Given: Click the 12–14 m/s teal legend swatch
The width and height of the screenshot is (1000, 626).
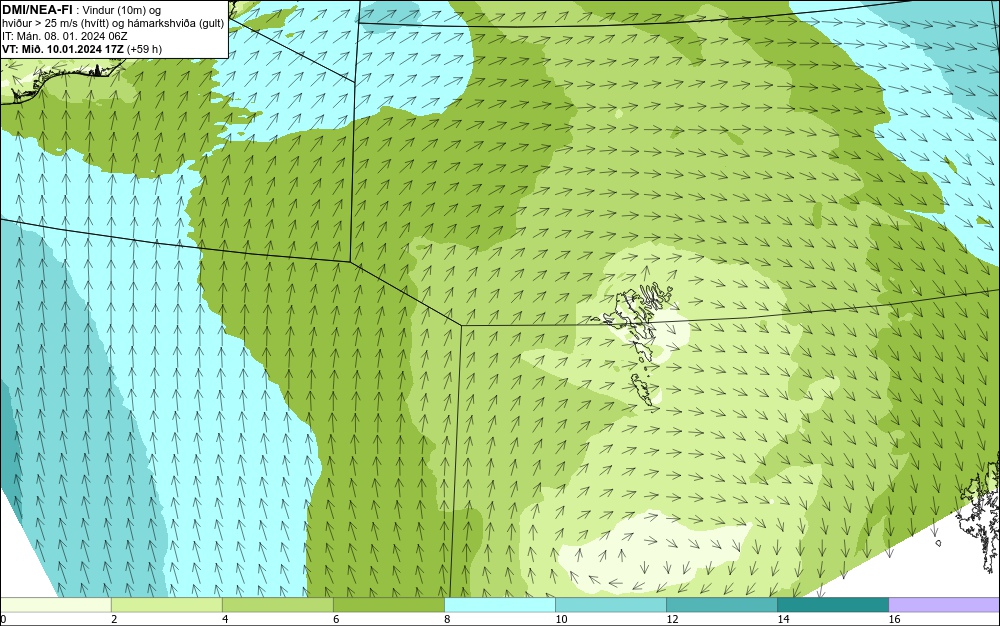Looking at the screenshot, I should pyautogui.click(x=721, y=604).
